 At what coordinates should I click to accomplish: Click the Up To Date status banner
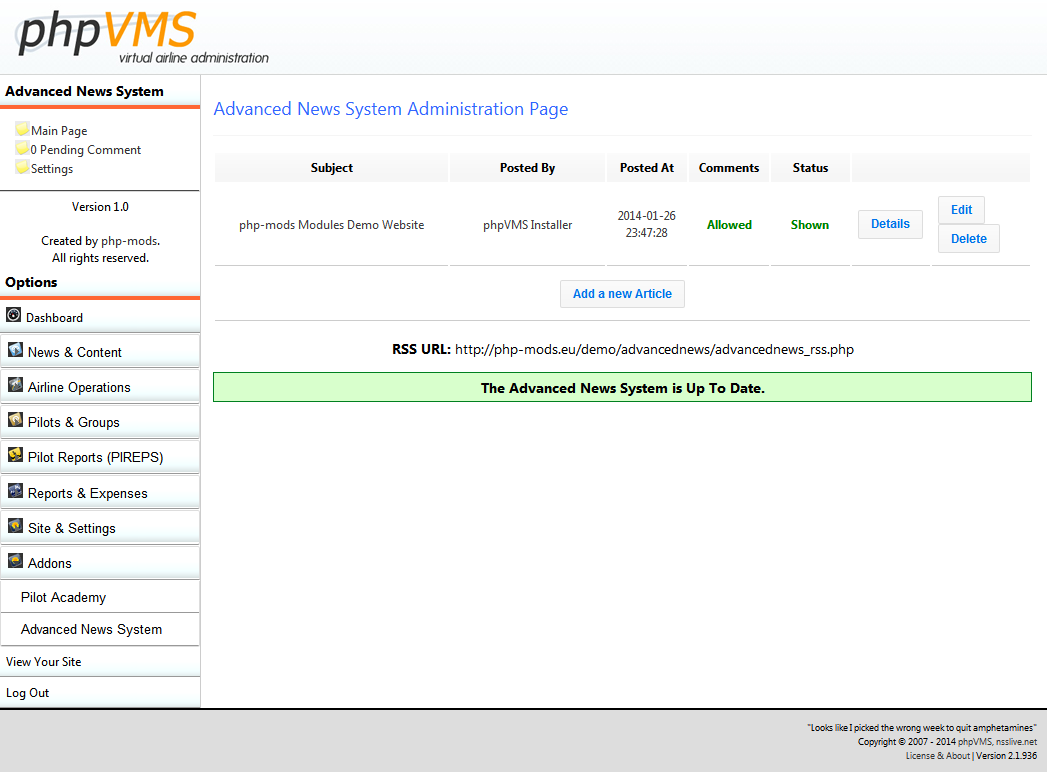(x=622, y=387)
